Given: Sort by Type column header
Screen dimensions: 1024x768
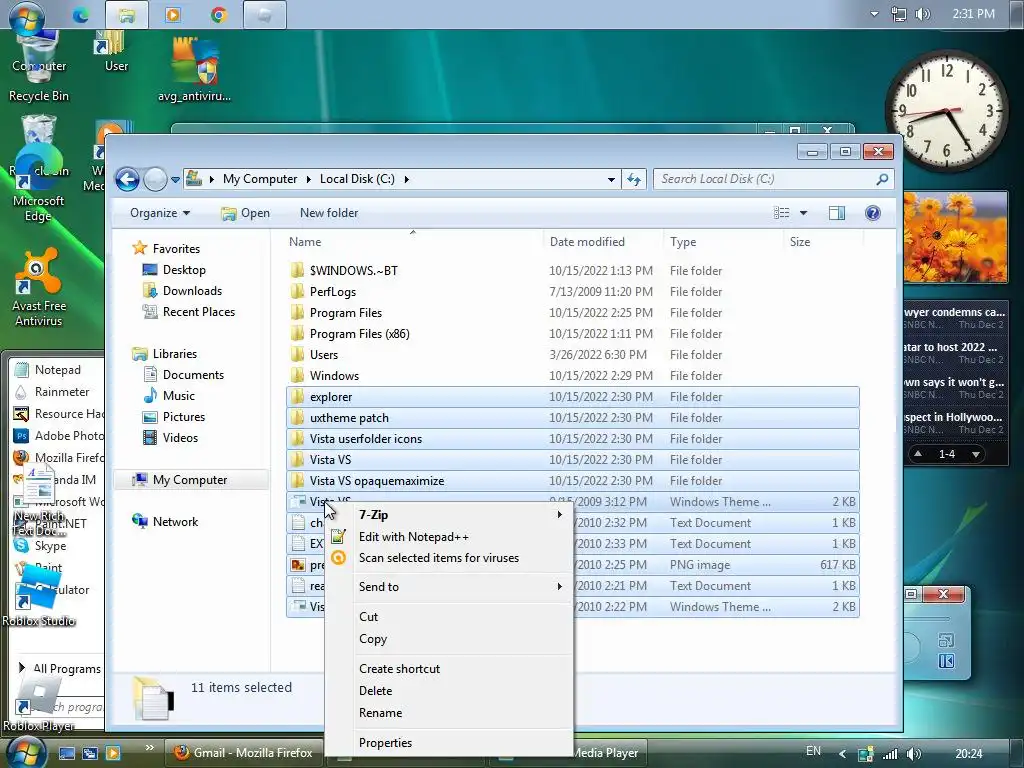Looking at the screenshot, I should pos(683,242).
